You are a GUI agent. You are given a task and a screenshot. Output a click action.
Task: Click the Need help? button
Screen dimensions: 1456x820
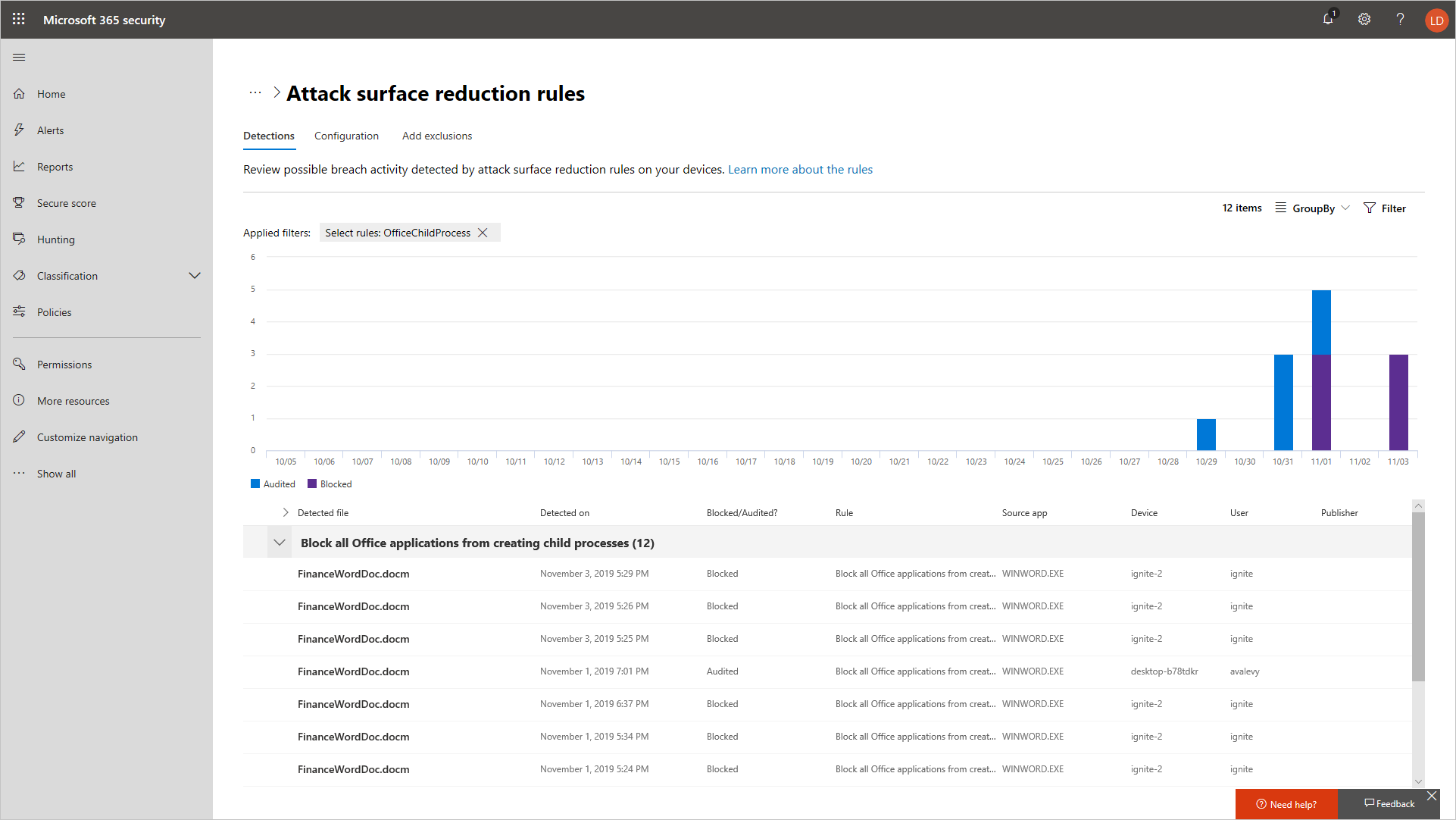[1286, 804]
